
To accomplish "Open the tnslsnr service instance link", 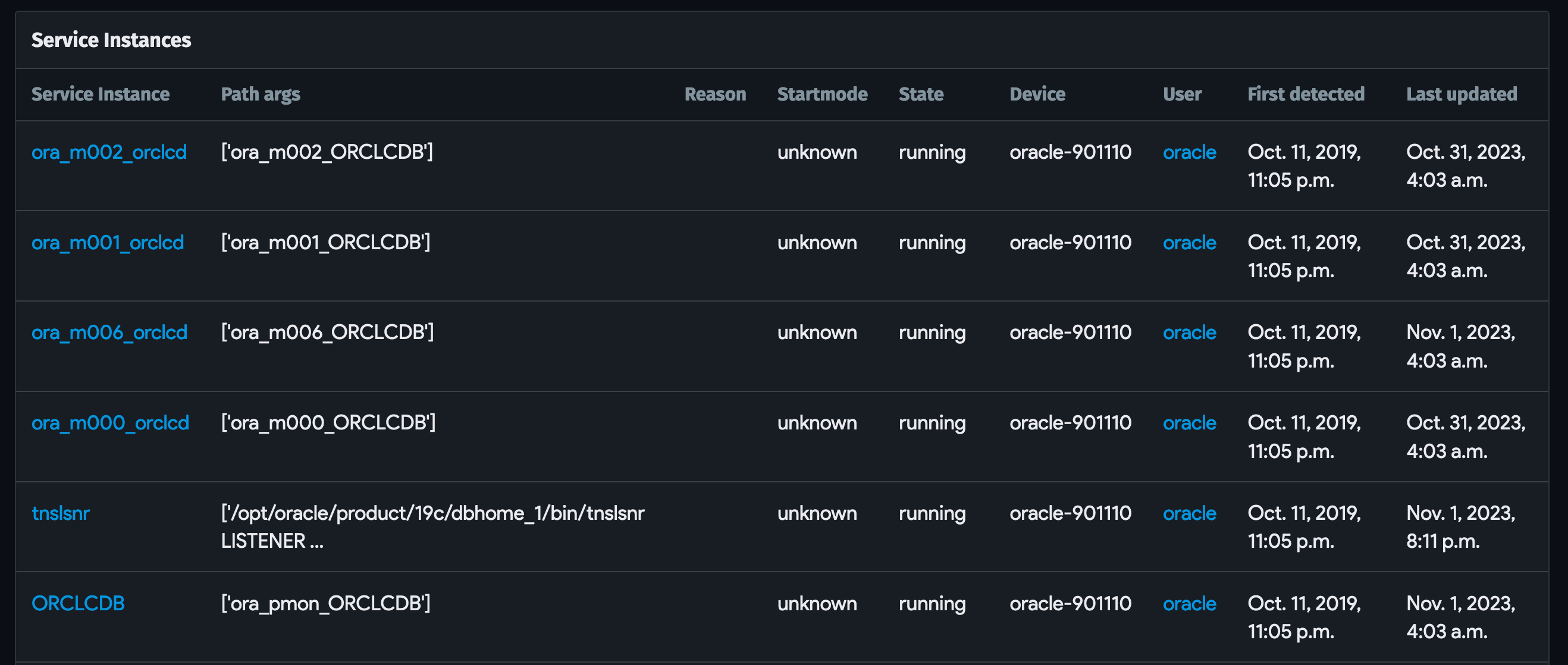I will point(60,513).
